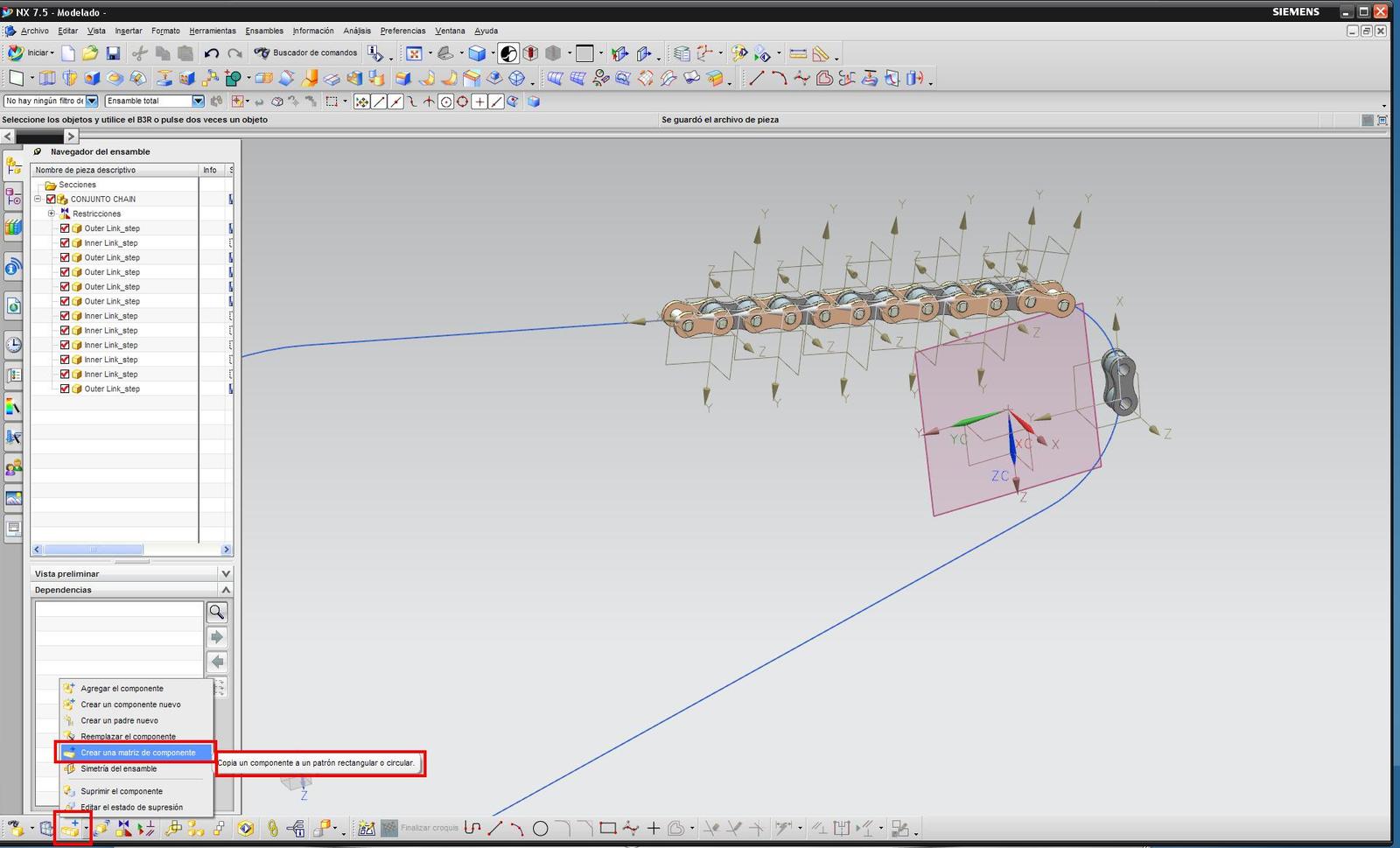Screen dimensions: 1400x848
Task: Click the Arc curve tool in upper toolbar
Action: (x=779, y=79)
